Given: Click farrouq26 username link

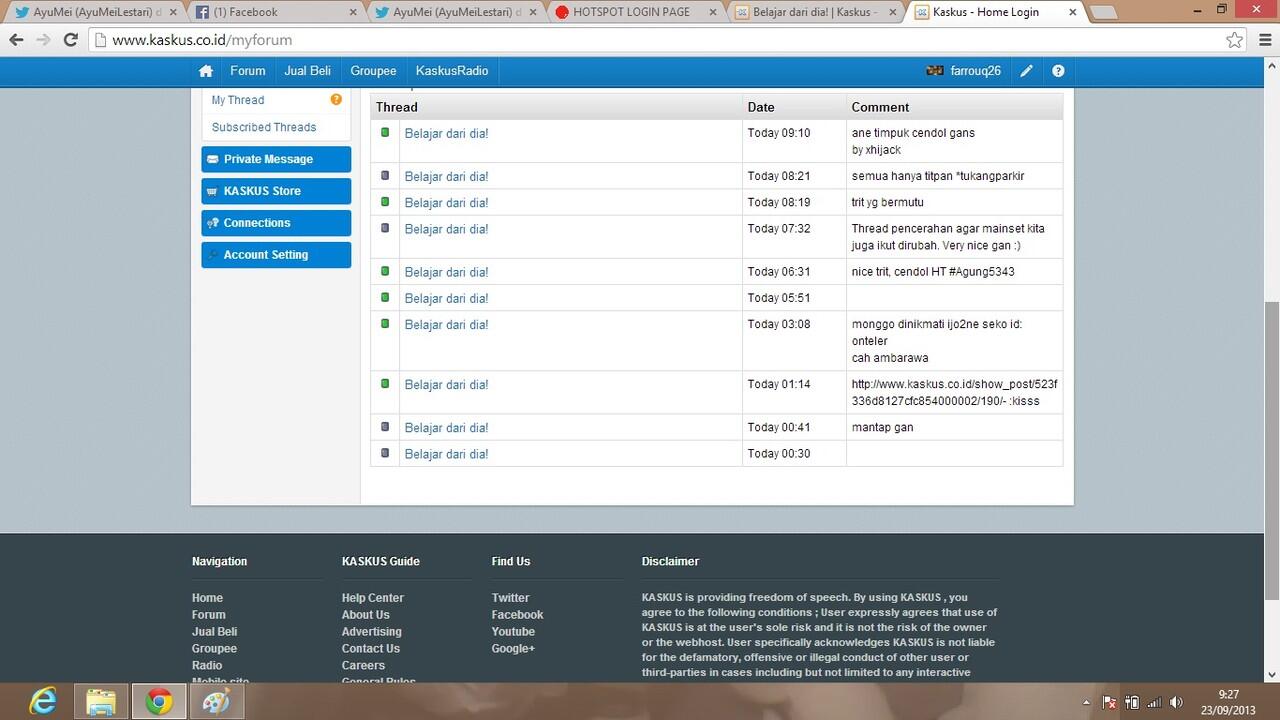Looking at the screenshot, I should [975, 71].
